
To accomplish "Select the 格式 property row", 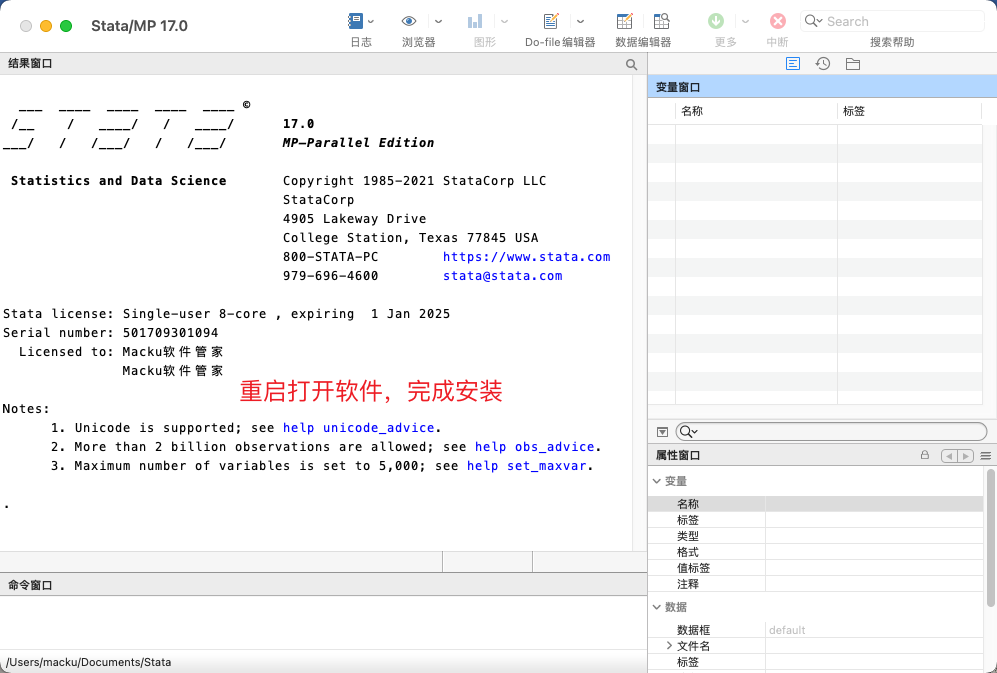I will 816,552.
